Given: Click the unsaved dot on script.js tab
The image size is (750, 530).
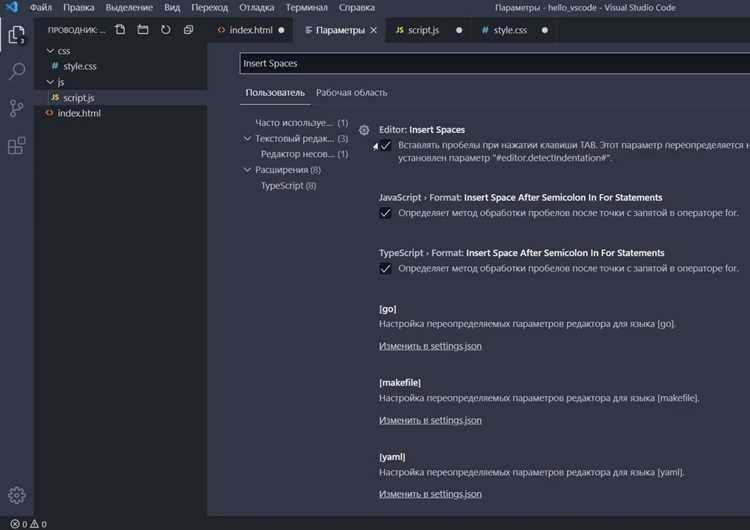Looking at the screenshot, I should 459,30.
